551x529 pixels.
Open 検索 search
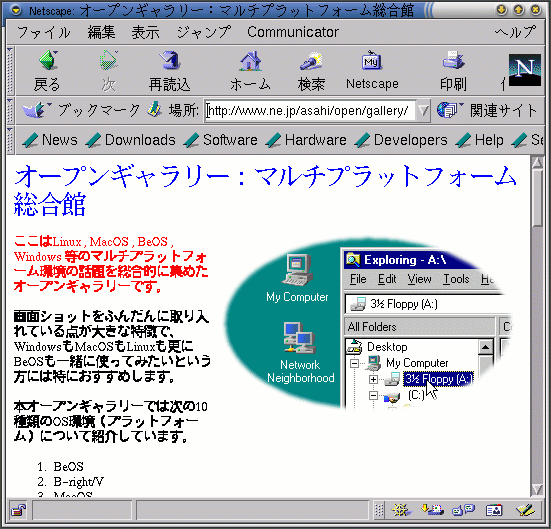[311, 71]
